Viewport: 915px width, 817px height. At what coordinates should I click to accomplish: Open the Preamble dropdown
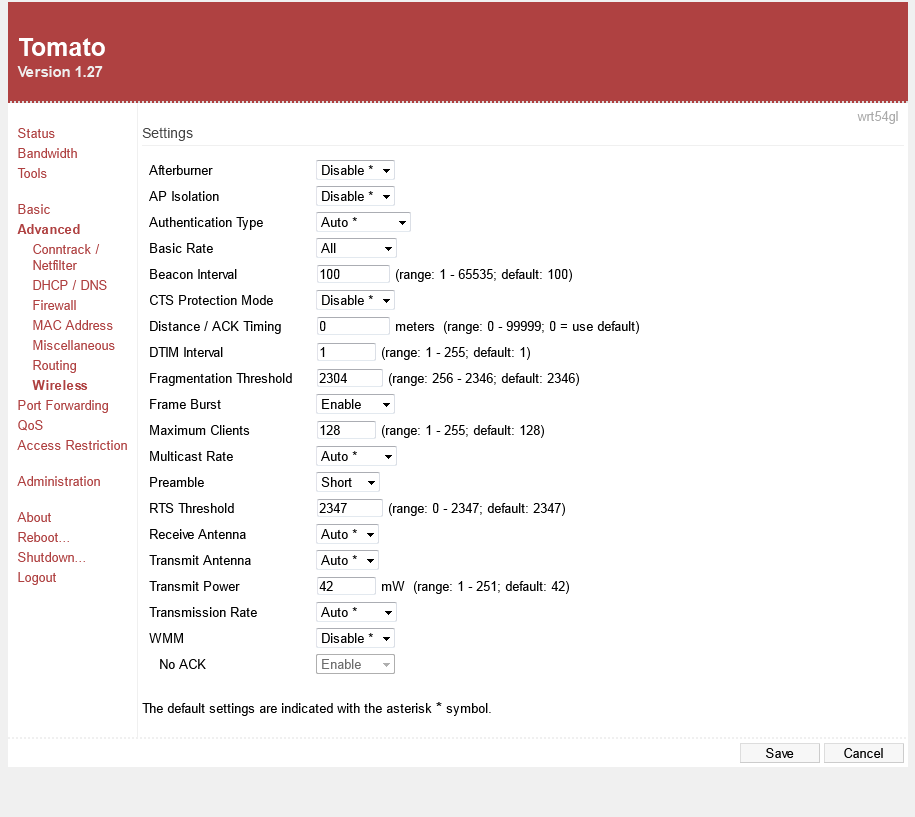click(x=348, y=483)
